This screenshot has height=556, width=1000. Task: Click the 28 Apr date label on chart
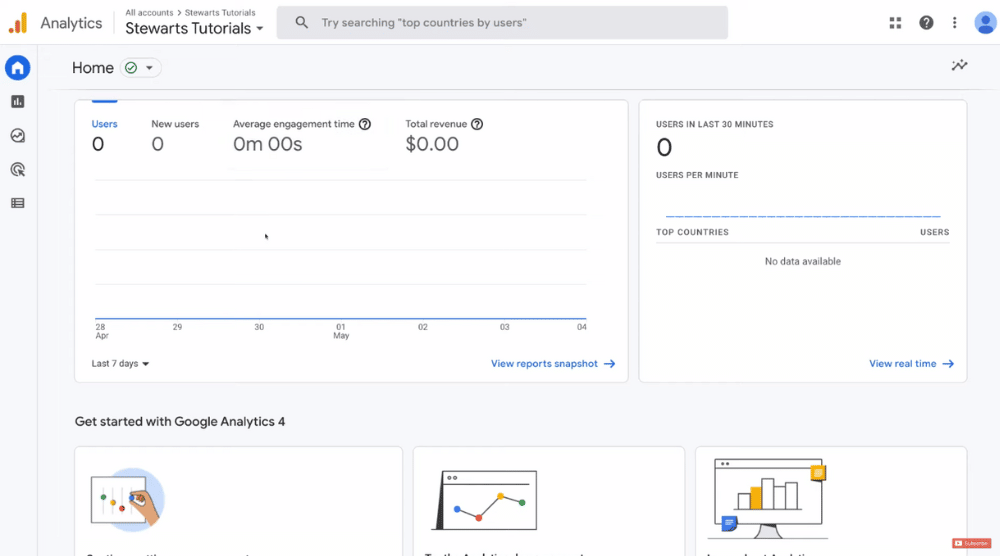point(101,331)
